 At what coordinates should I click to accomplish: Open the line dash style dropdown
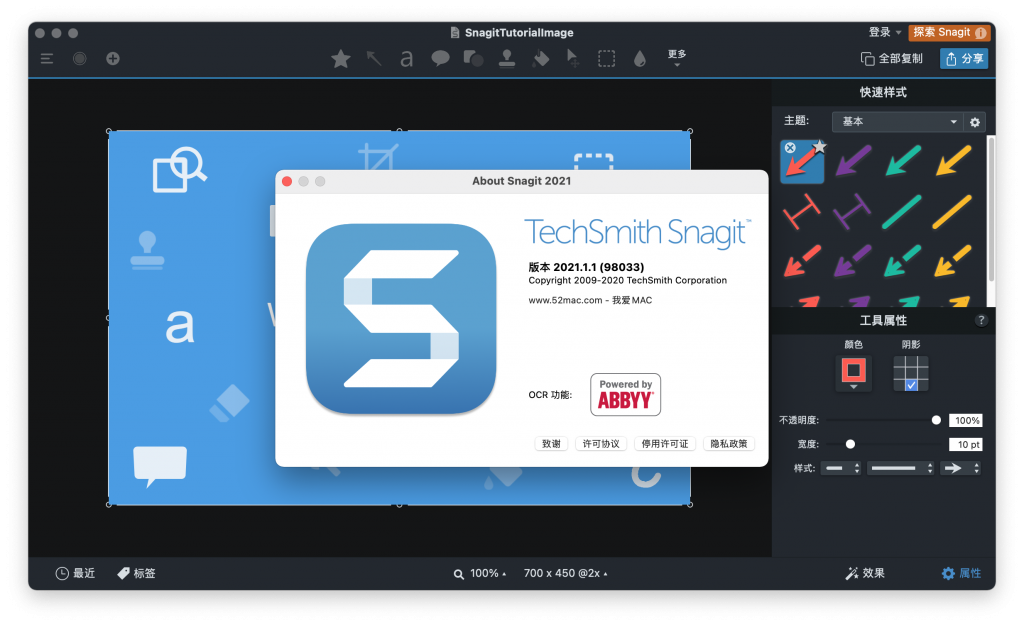(901, 468)
